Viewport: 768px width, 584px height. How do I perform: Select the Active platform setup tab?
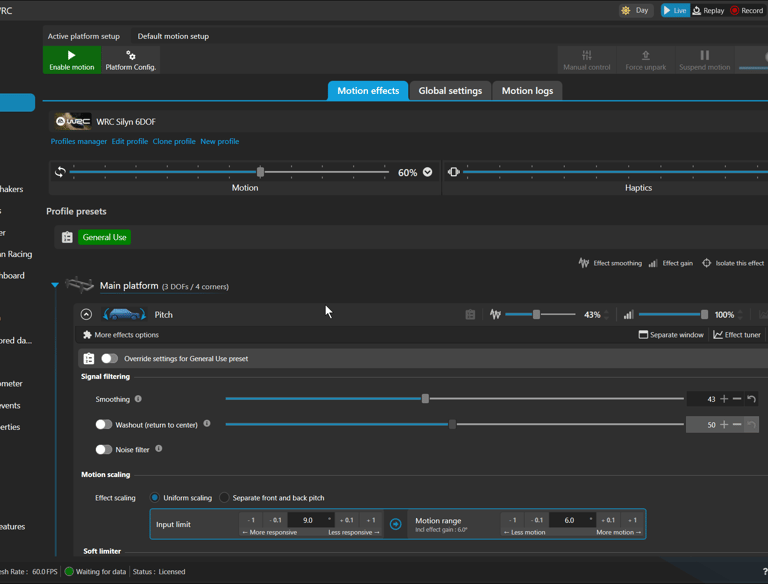tap(84, 36)
